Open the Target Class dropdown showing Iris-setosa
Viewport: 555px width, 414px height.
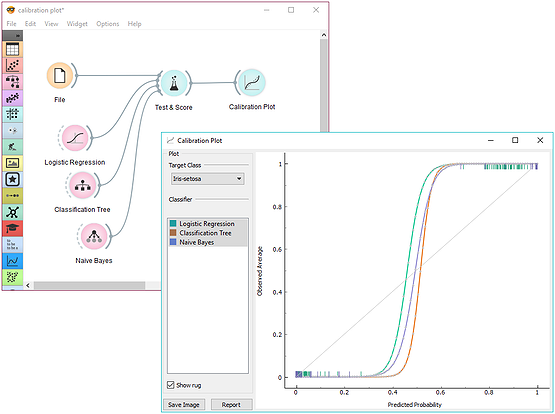tap(207, 179)
